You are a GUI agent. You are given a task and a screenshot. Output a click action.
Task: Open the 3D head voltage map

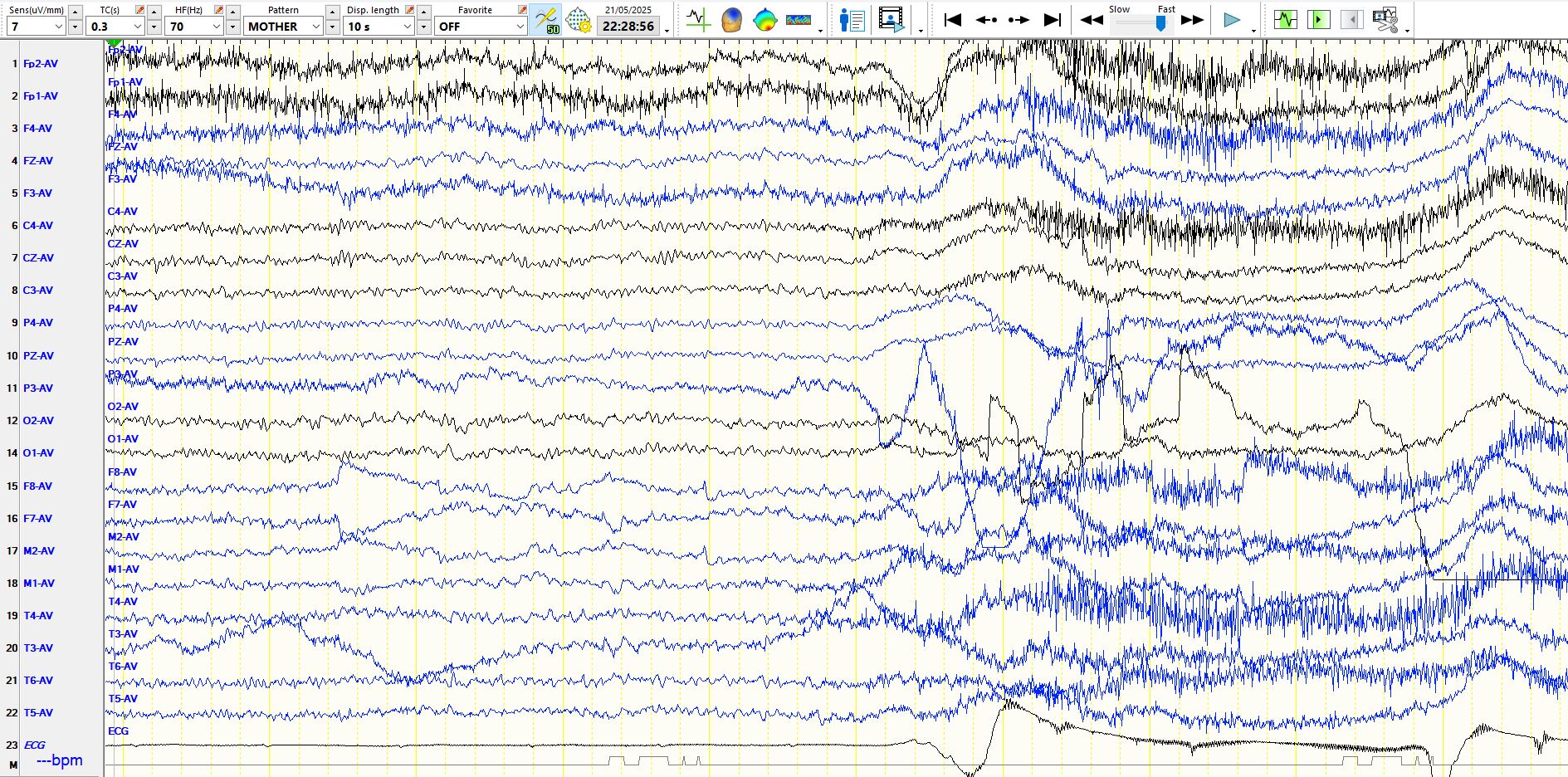coord(731,19)
